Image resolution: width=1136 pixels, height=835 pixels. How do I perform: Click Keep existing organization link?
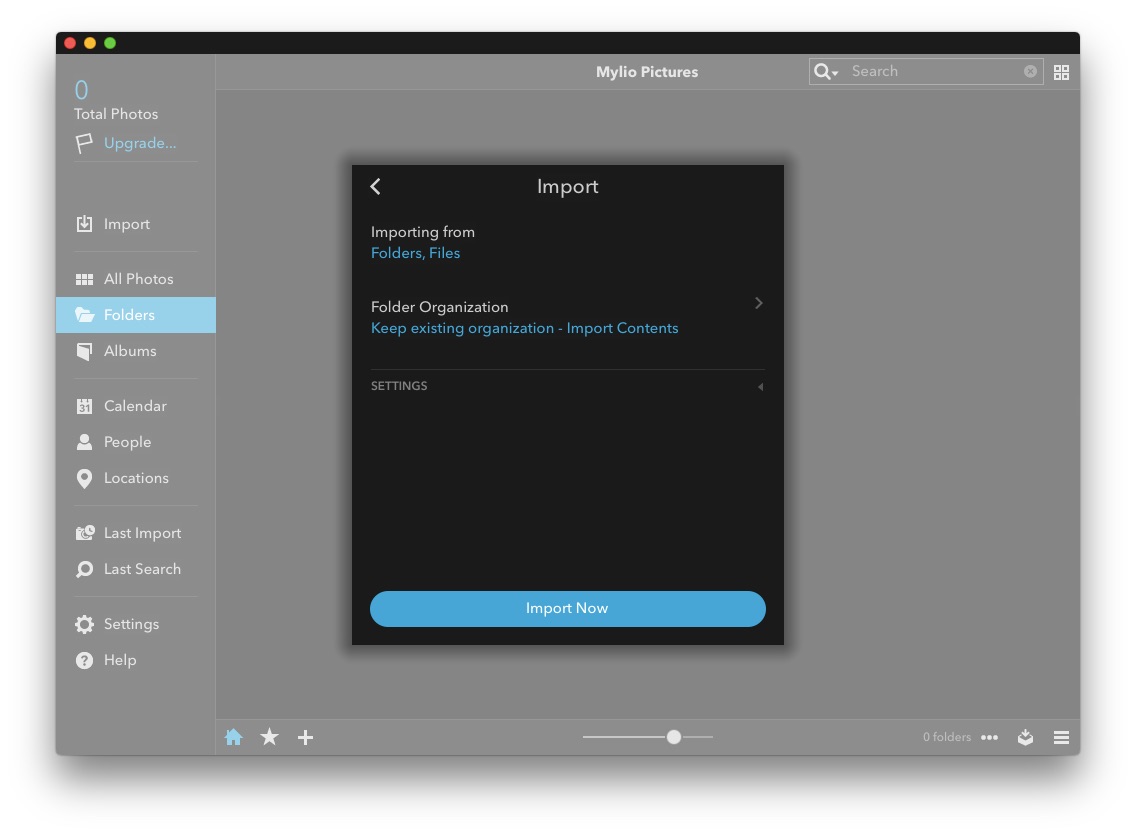click(x=525, y=328)
